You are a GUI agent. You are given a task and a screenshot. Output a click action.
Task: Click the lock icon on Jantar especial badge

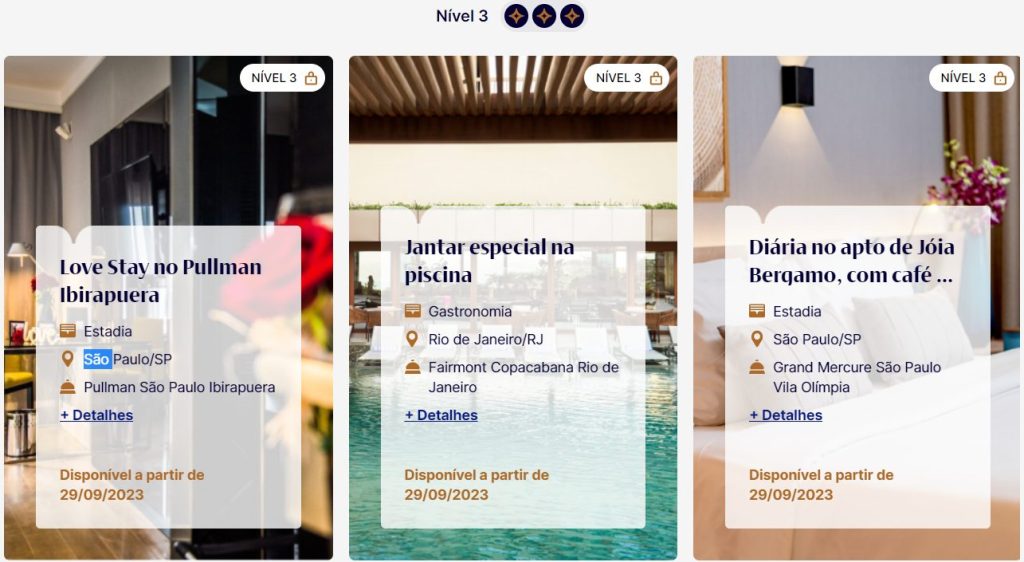pos(656,78)
